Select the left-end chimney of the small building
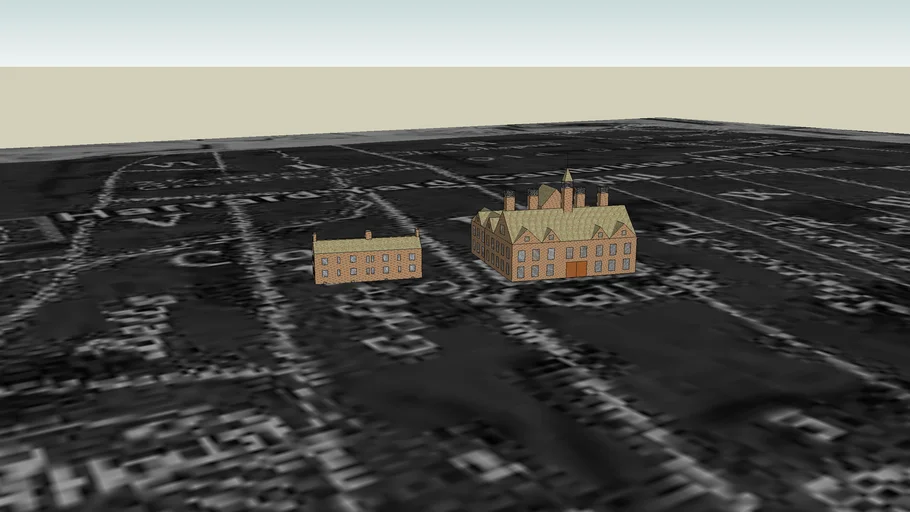This screenshot has height=512, width=910. tap(314, 238)
